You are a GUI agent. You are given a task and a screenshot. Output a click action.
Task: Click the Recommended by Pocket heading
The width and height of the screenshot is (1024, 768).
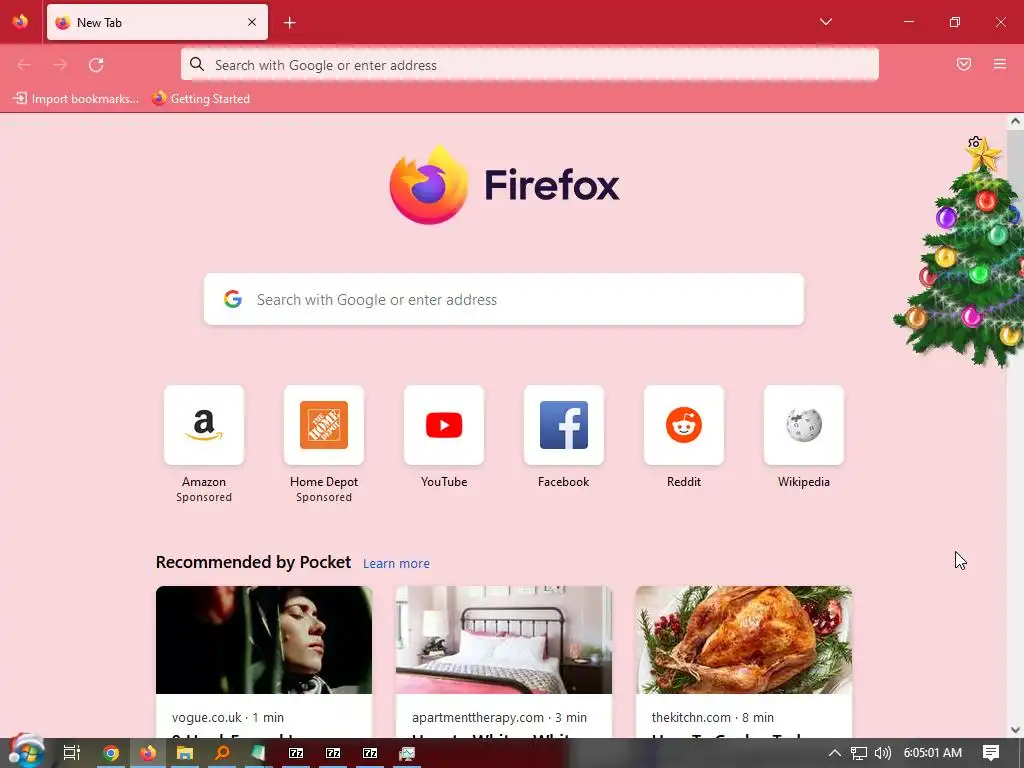tap(253, 562)
